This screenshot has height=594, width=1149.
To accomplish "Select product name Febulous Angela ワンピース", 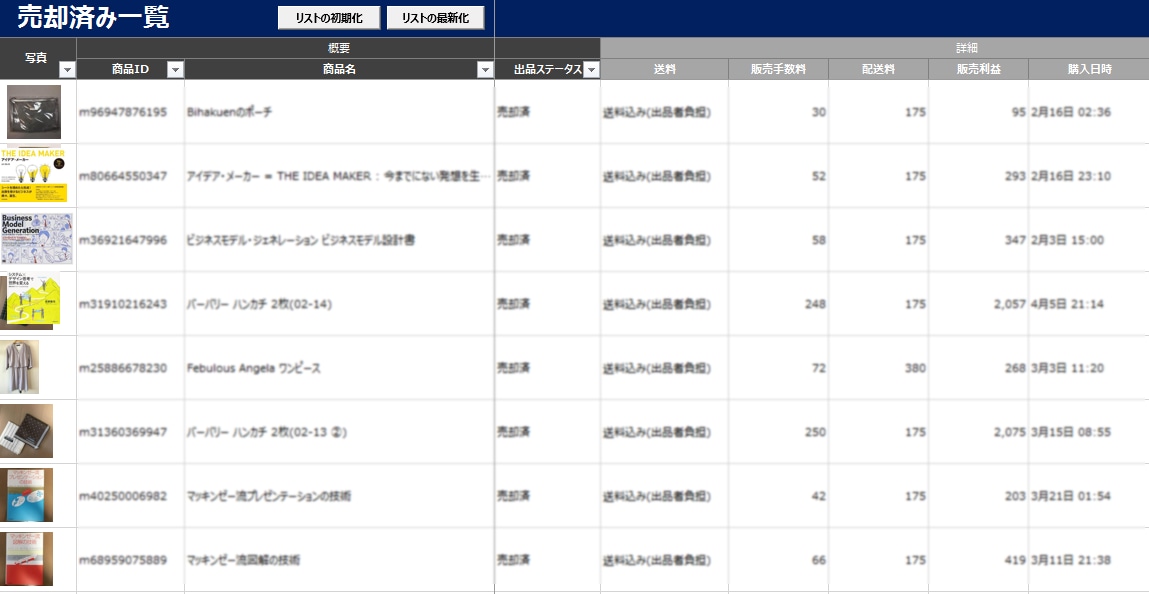I will [x=254, y=368].
